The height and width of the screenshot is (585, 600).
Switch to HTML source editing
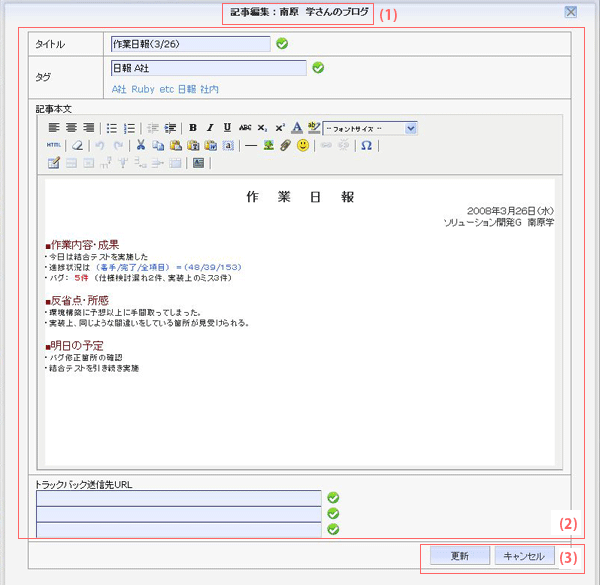(x=54, y=145)
